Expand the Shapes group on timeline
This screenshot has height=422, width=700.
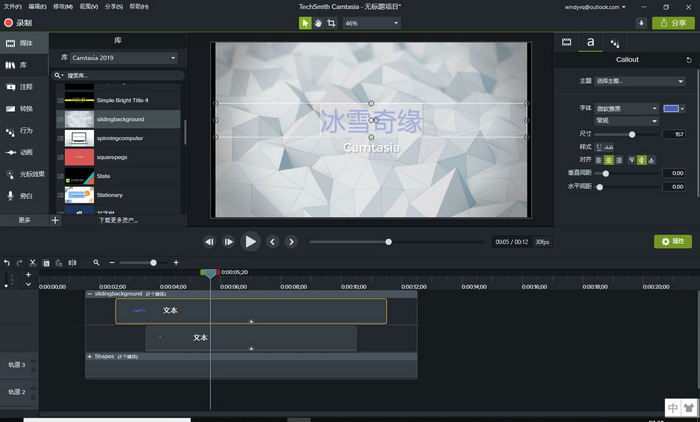pyautogui.click(x=90, y=357)
